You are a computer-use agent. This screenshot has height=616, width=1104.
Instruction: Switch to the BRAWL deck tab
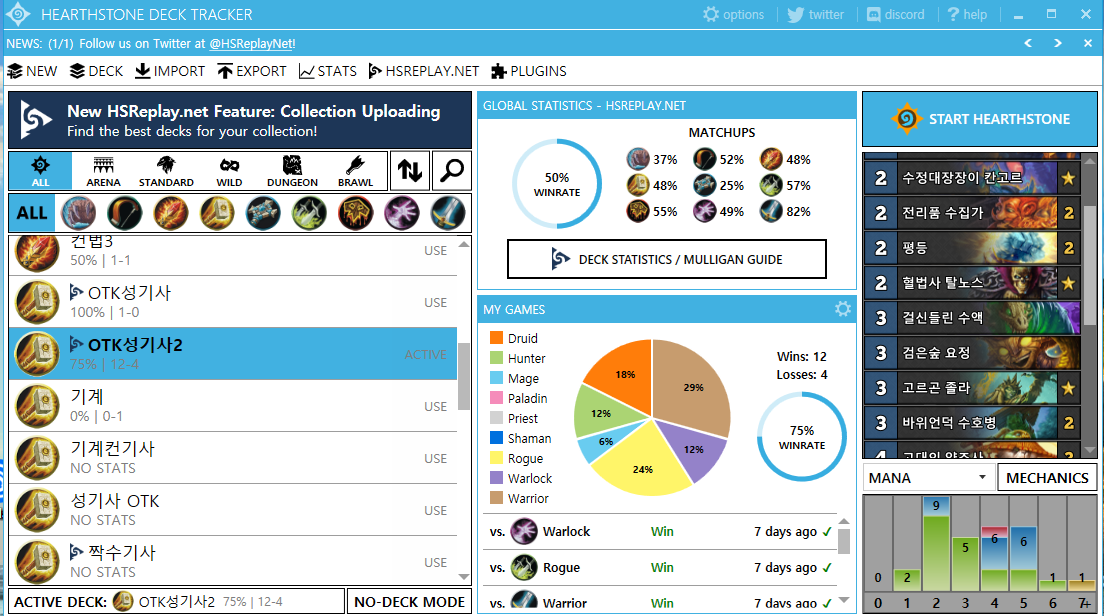[x=356, y=171]
